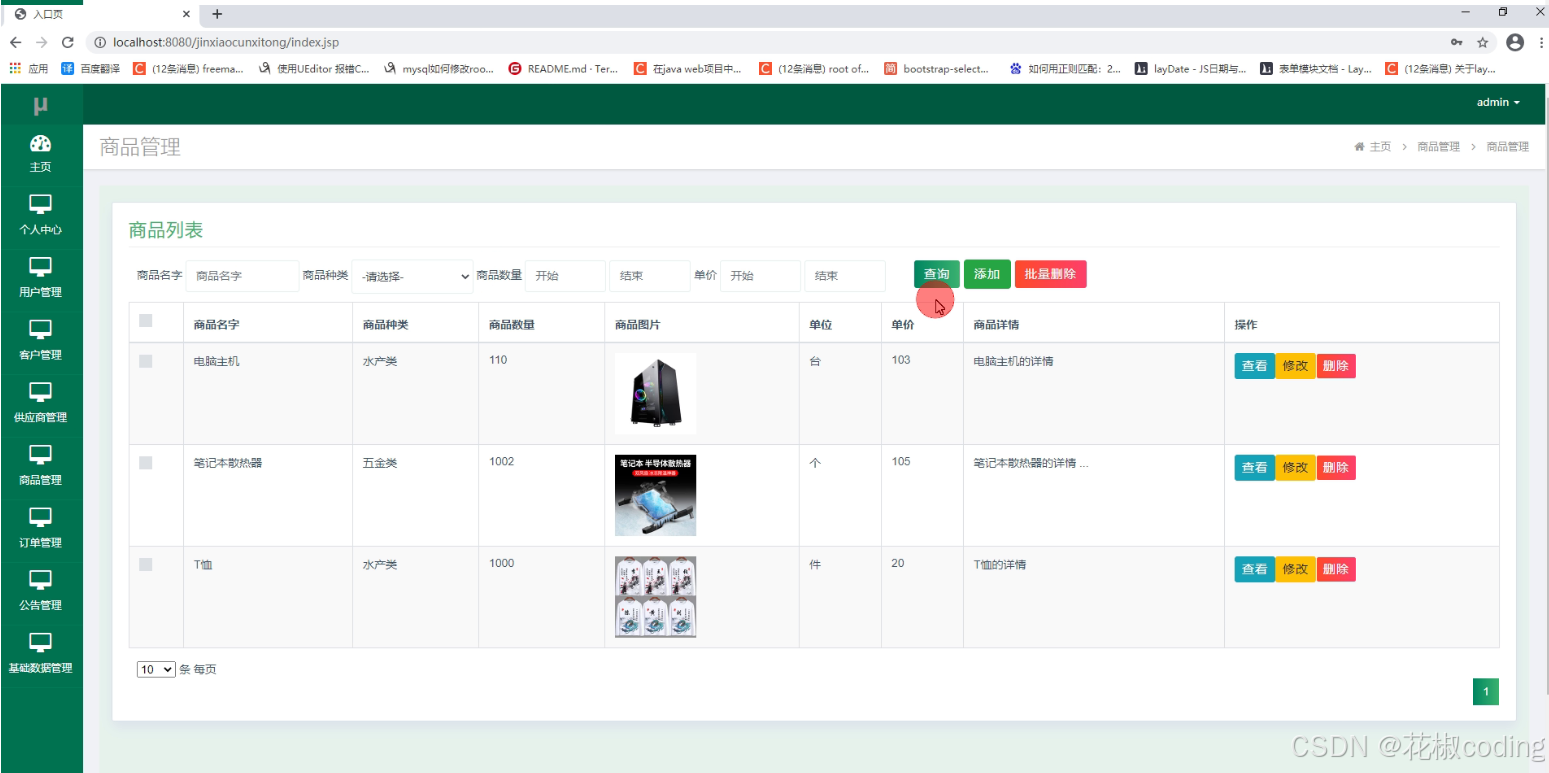Screen dimensions: 1549x773
Task: Open bootstrap-select bookmark
Action: click(937, 69)
